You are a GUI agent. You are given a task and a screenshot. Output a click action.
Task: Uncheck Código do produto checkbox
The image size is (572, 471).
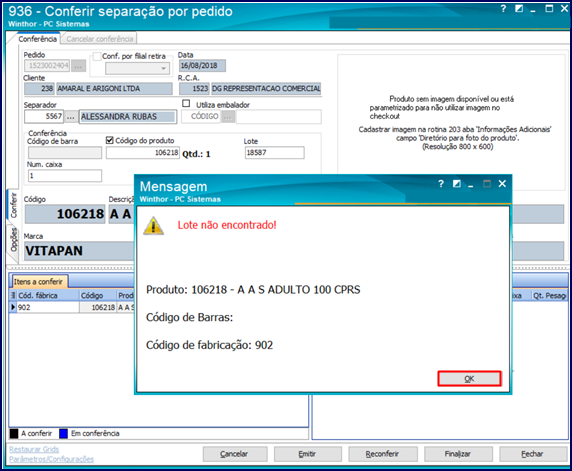coord(109,140)
